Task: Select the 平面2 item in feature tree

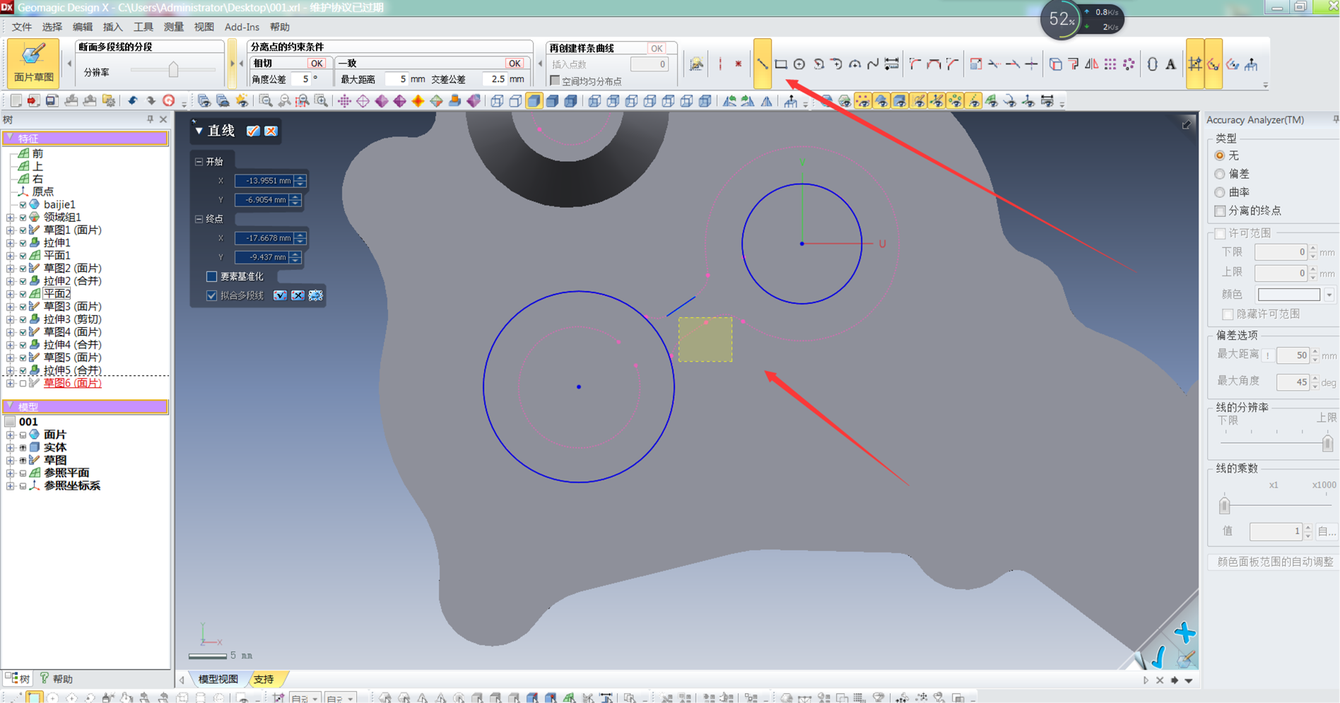Action: pyautogui.click(x=57, y=294)
